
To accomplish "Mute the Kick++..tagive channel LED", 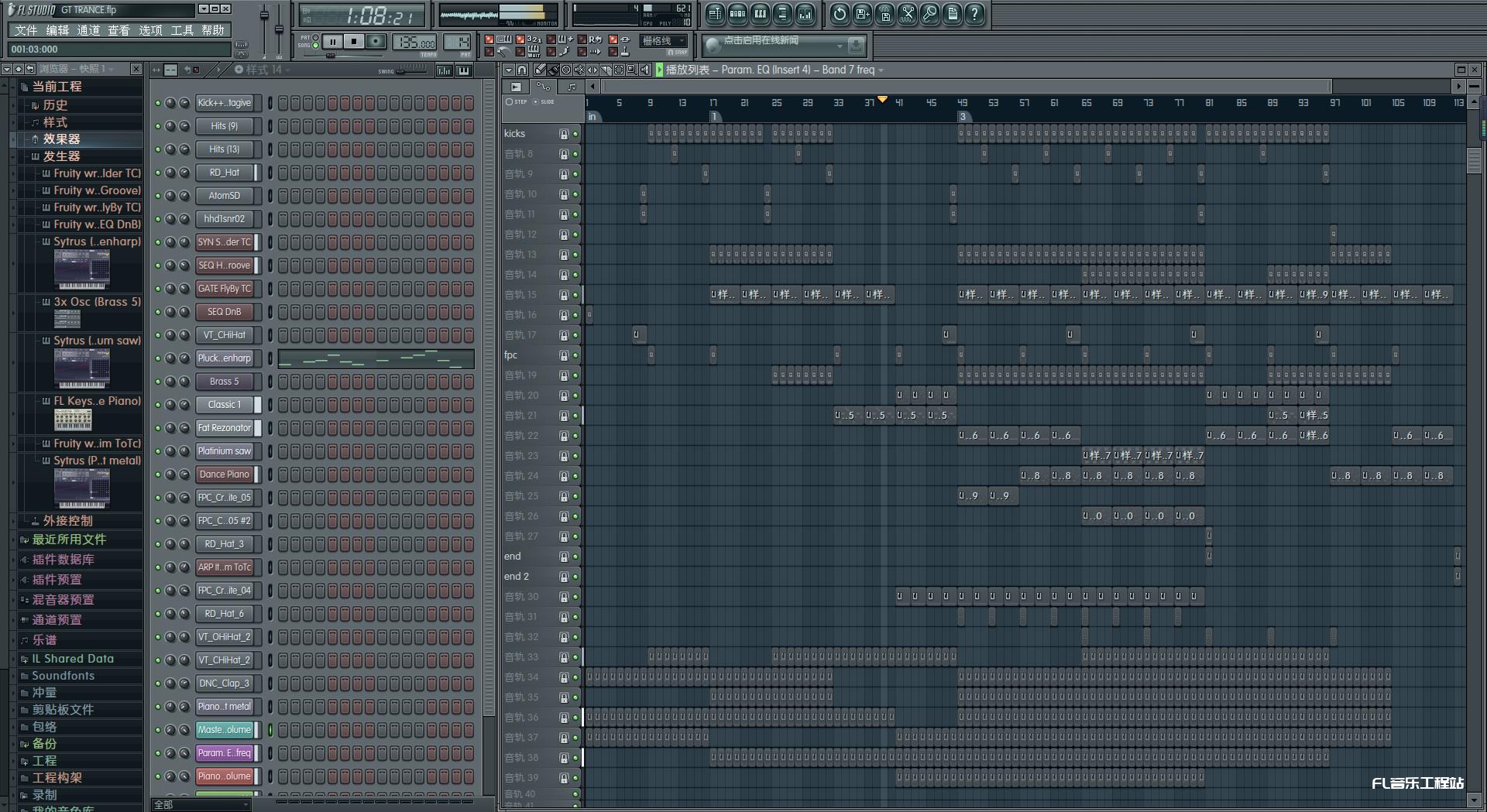I will click(158, 103).
